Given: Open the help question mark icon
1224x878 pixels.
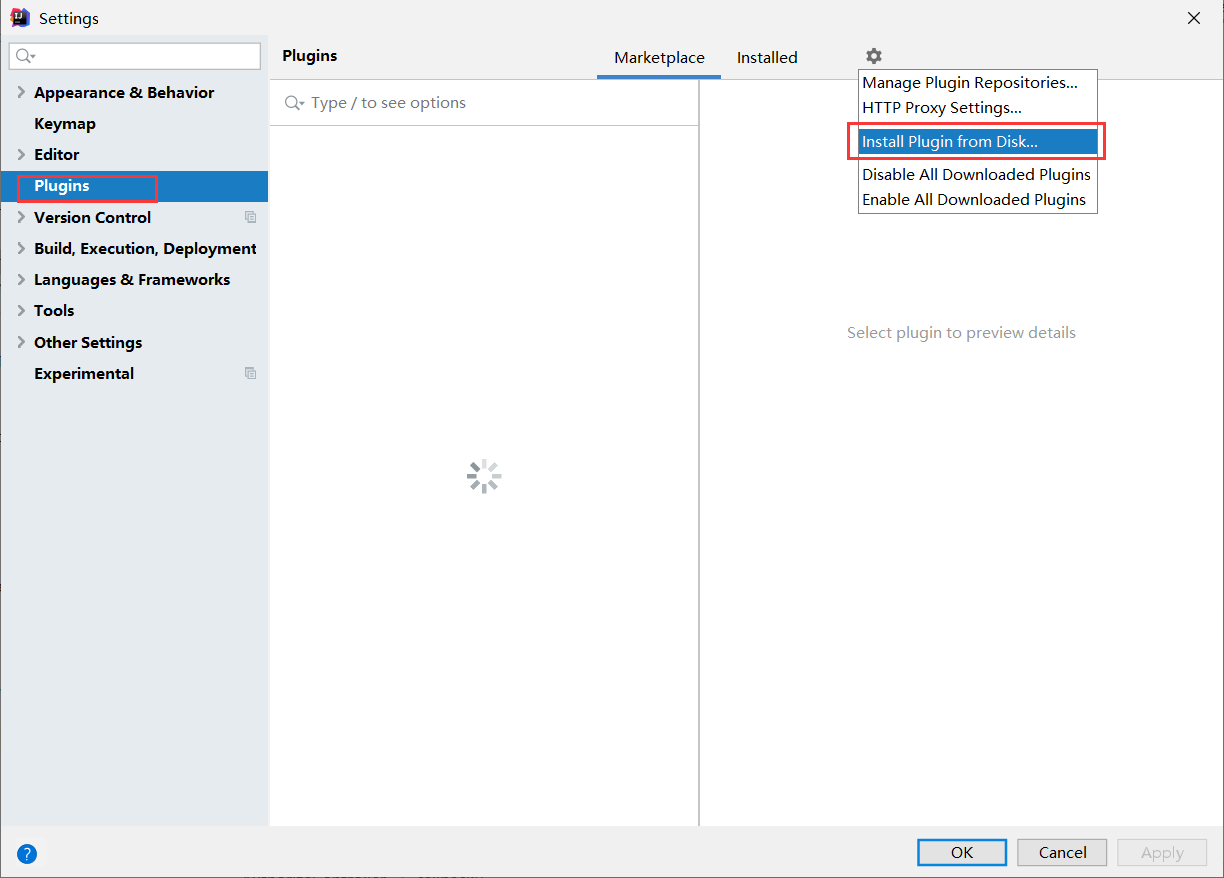Looking at the screenshot, I should (x=27, y=854).
